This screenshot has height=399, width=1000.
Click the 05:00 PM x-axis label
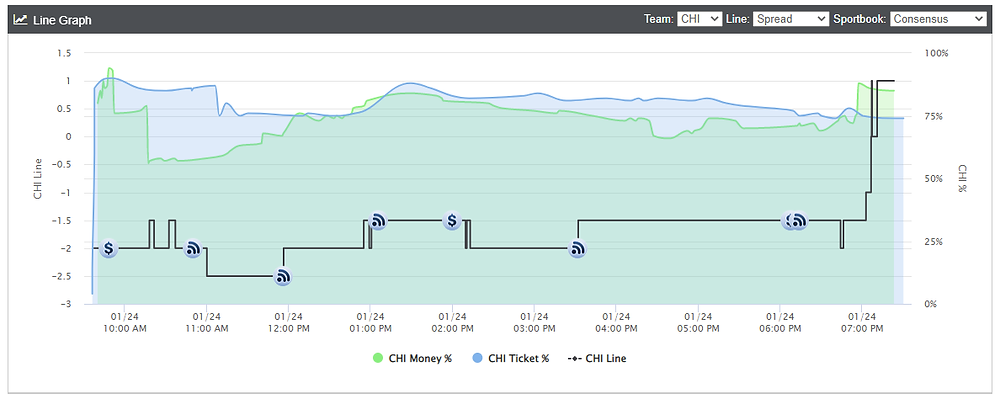(x=698, y=323)
